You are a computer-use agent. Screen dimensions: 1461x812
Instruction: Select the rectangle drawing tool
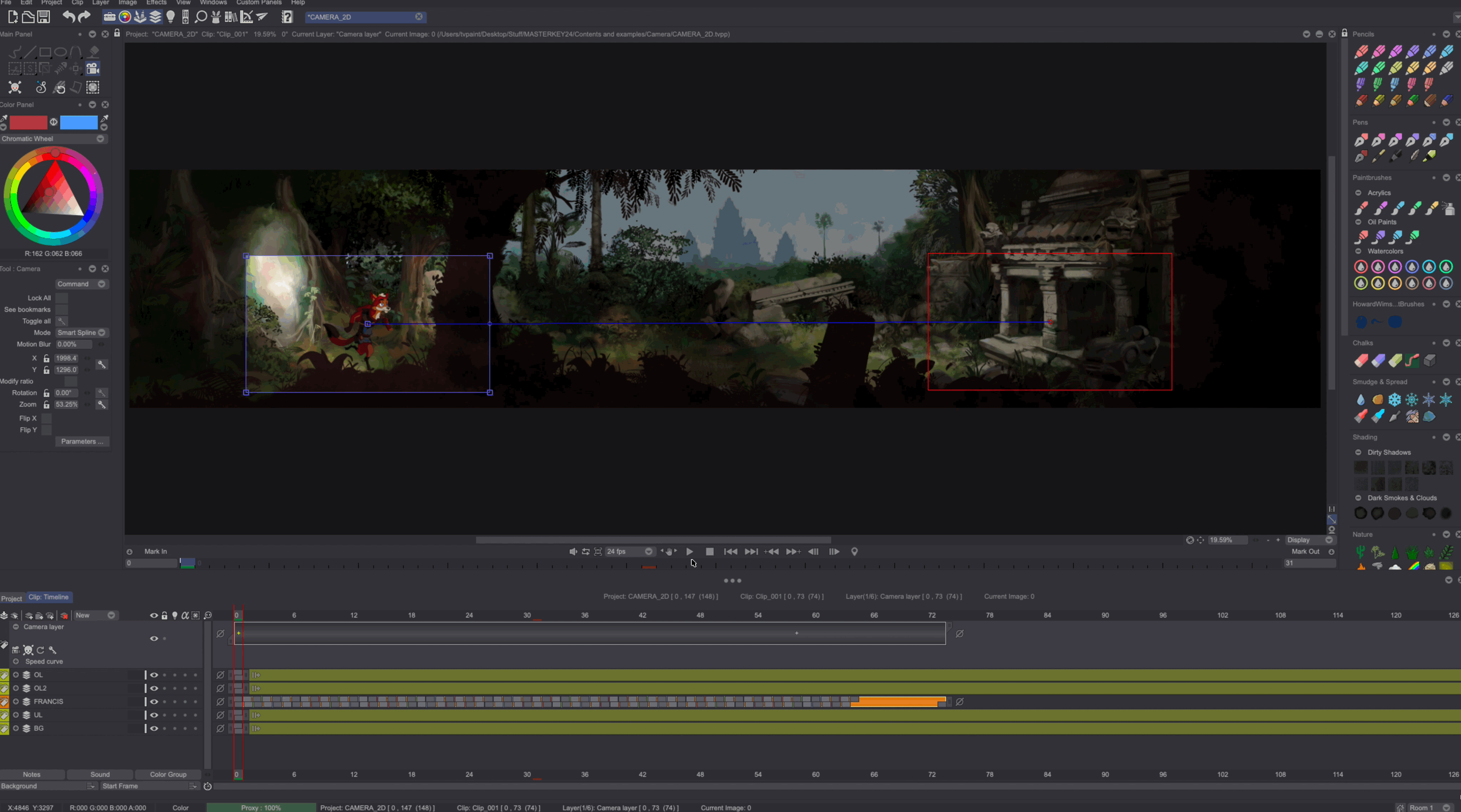45,52
